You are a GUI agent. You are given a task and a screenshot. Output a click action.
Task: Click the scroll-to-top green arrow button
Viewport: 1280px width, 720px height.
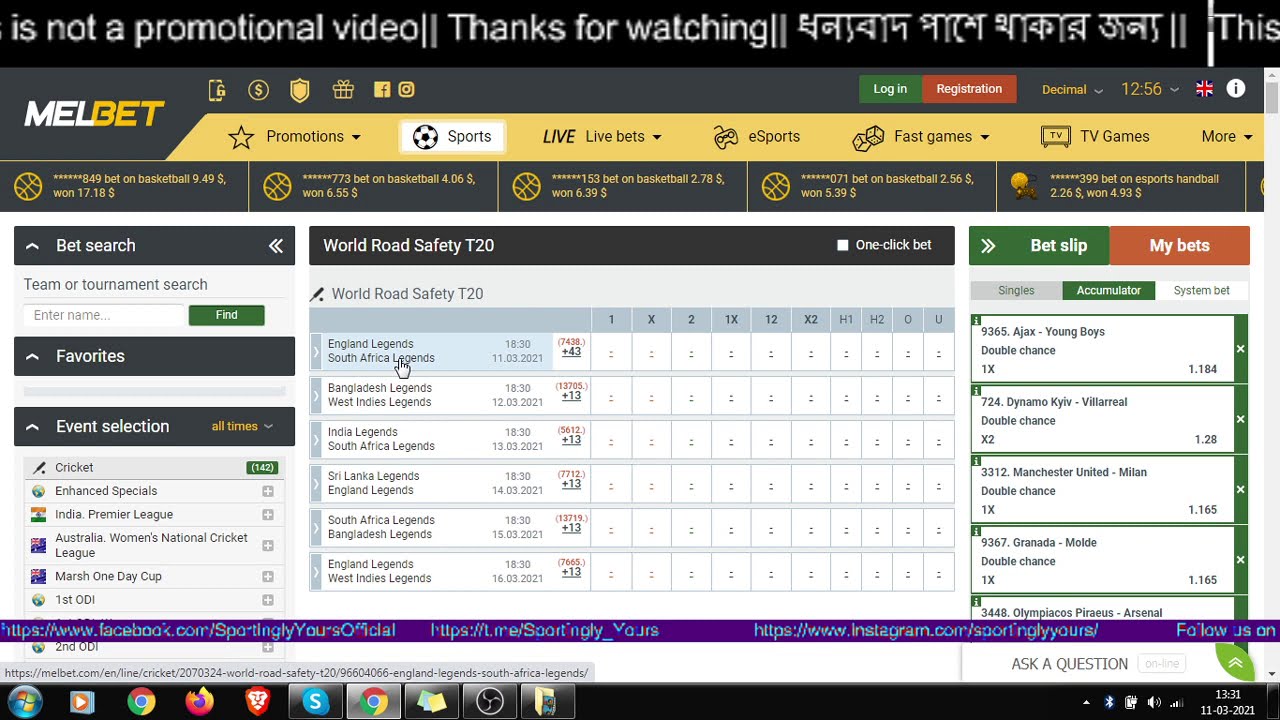click(1235, 662)
